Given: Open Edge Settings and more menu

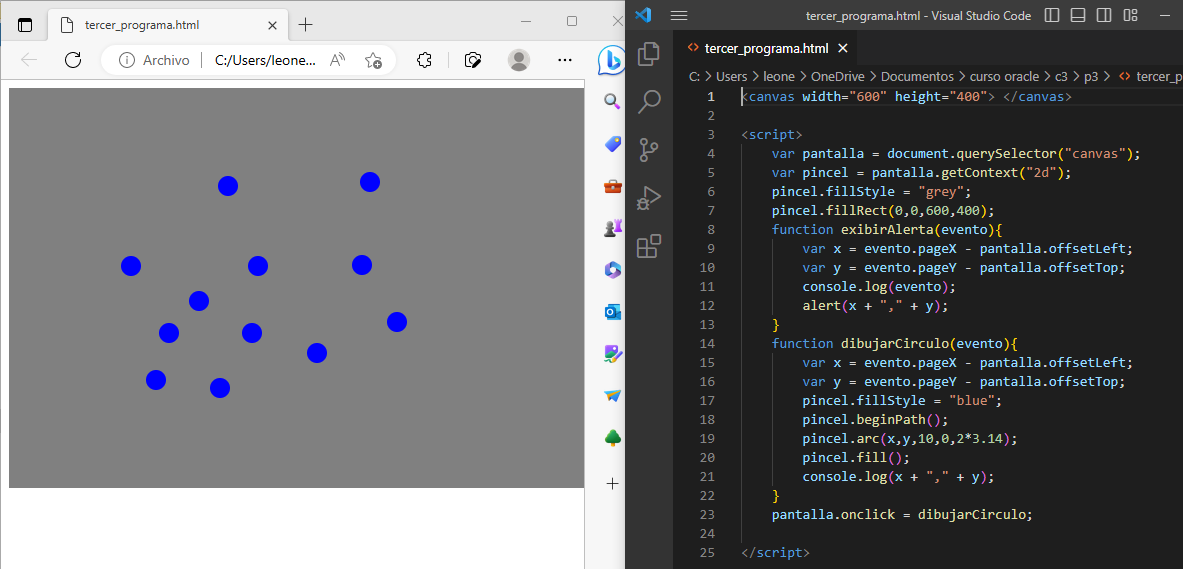Looking at the screenshot, I should pyautogui.click(x=564, y=60).
